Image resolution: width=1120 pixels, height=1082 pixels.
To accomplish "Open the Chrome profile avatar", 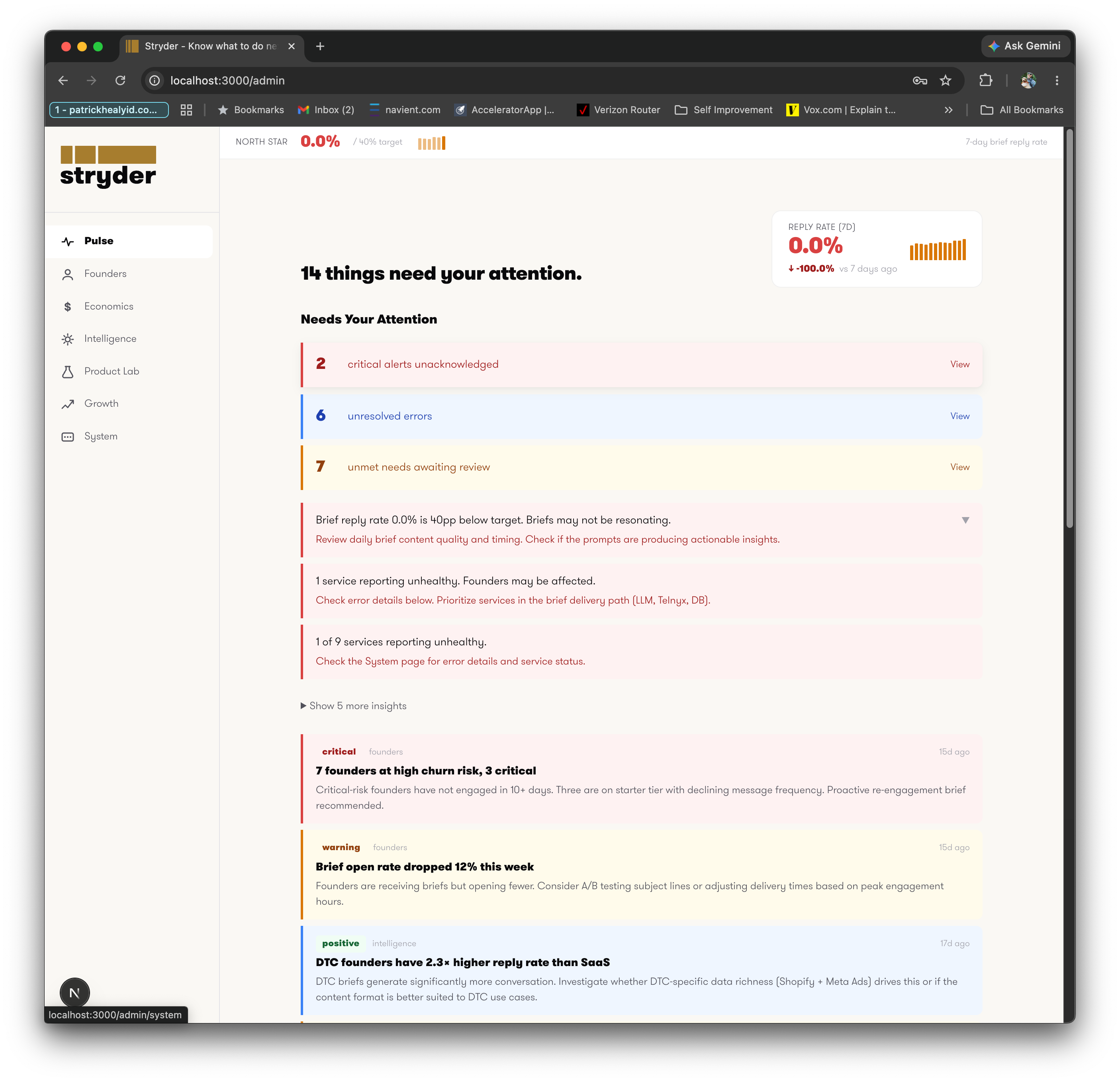I will click(1028, 80).
